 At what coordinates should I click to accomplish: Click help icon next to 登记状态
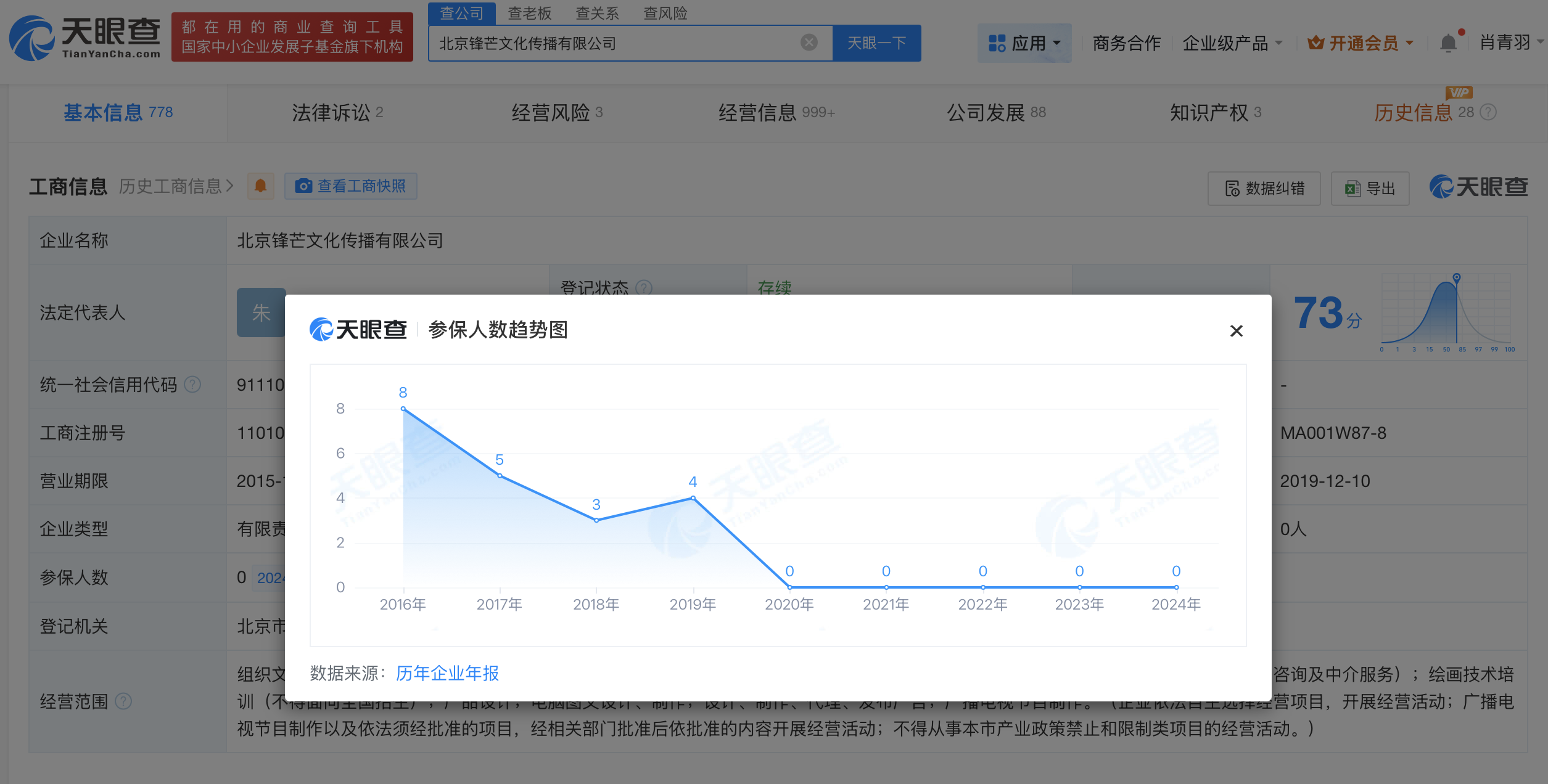pyautogui.click(x=644, y=287)
